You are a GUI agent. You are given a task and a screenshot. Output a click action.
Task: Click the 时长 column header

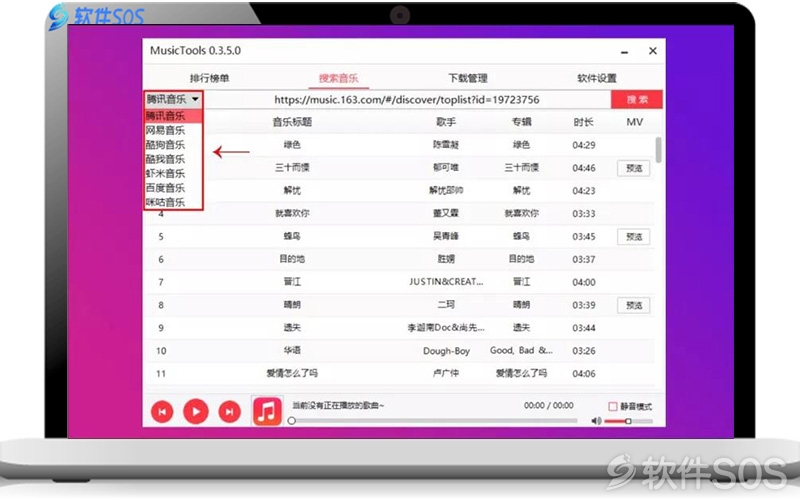(584, 122)
